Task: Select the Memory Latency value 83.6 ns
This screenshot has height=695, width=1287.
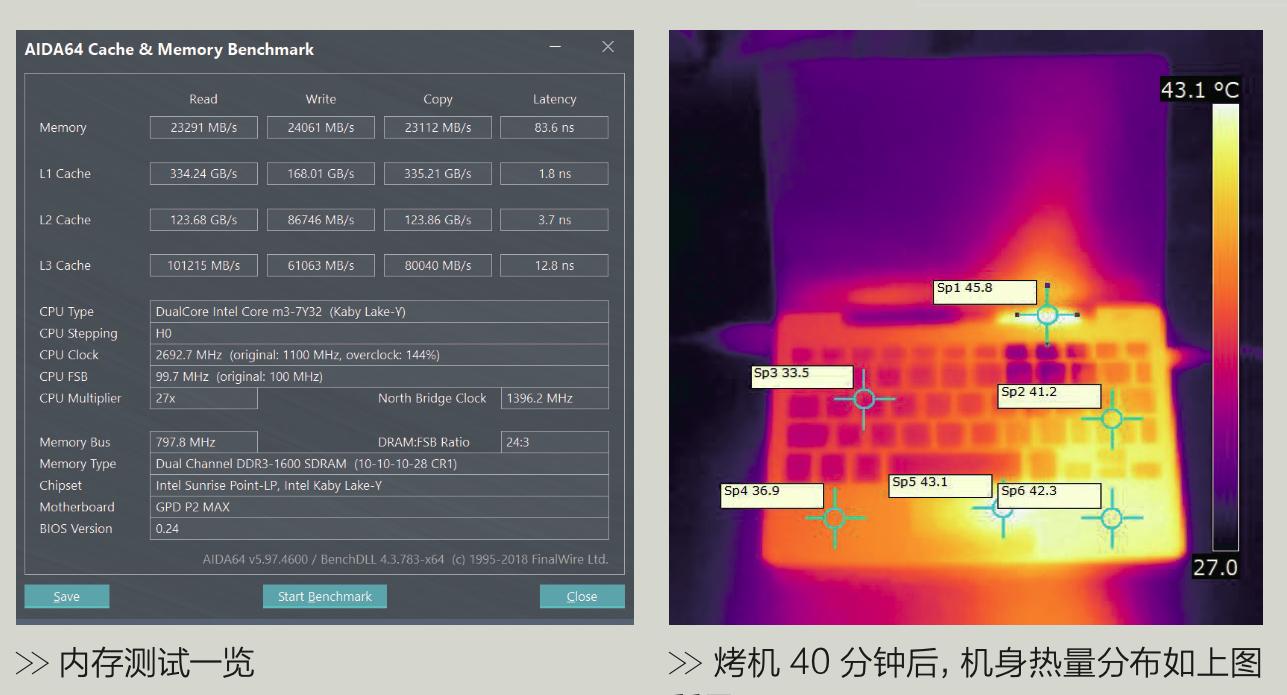Action: pyautogui.click(x=554, y=127)
